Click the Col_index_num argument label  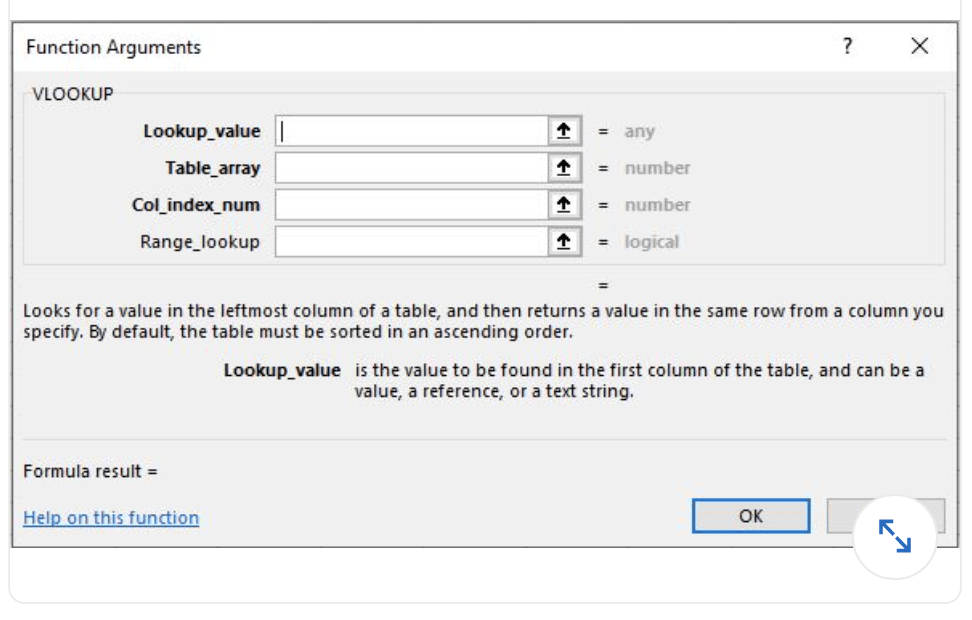[196, 205]
